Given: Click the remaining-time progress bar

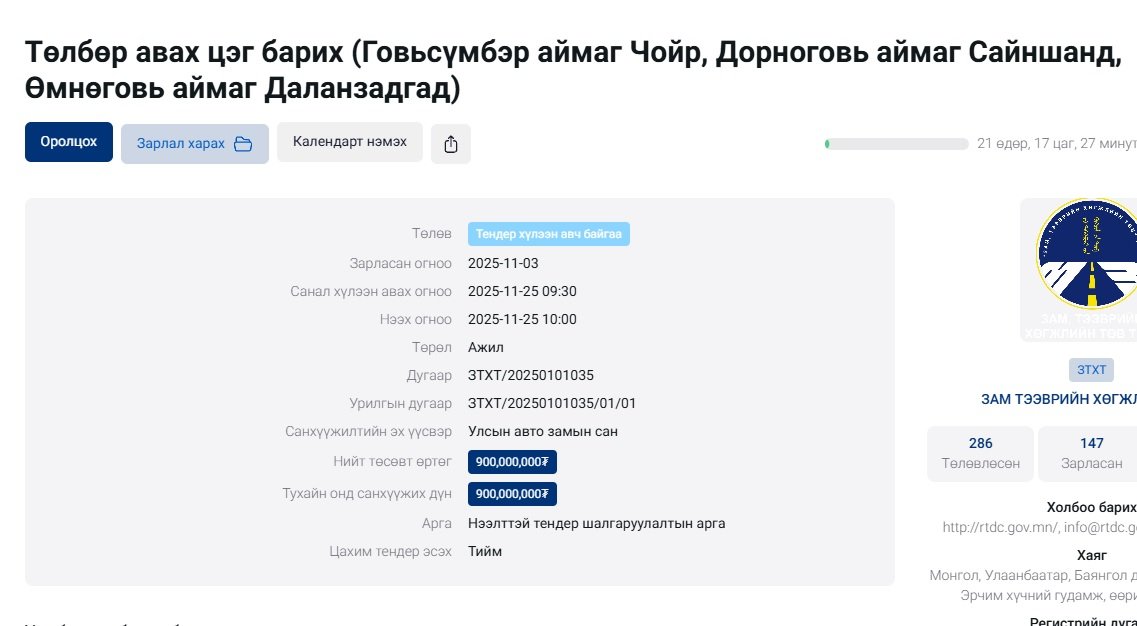Looking at the screenshot, I should point(896,144).
